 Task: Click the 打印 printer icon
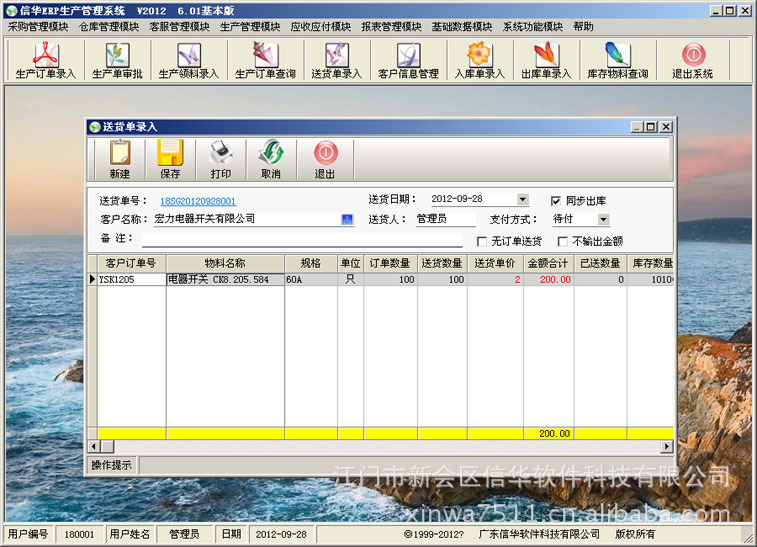click(x=221, y=160)
